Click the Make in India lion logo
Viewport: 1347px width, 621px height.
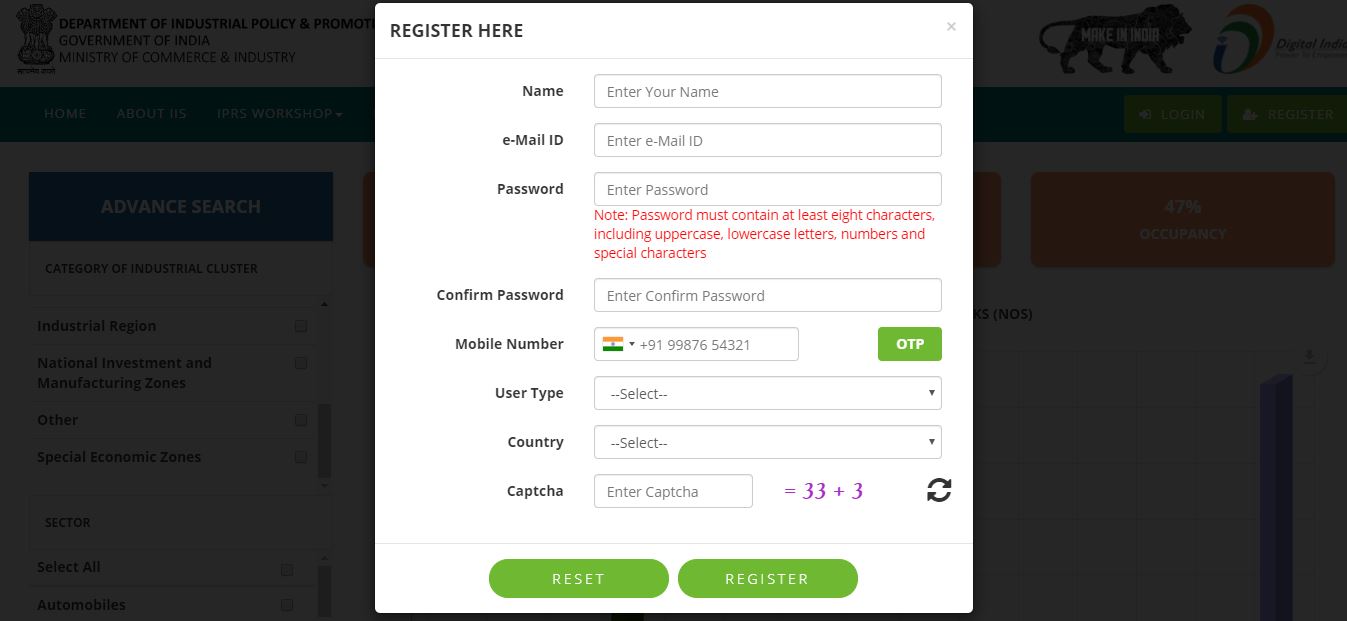(1114, 39)
